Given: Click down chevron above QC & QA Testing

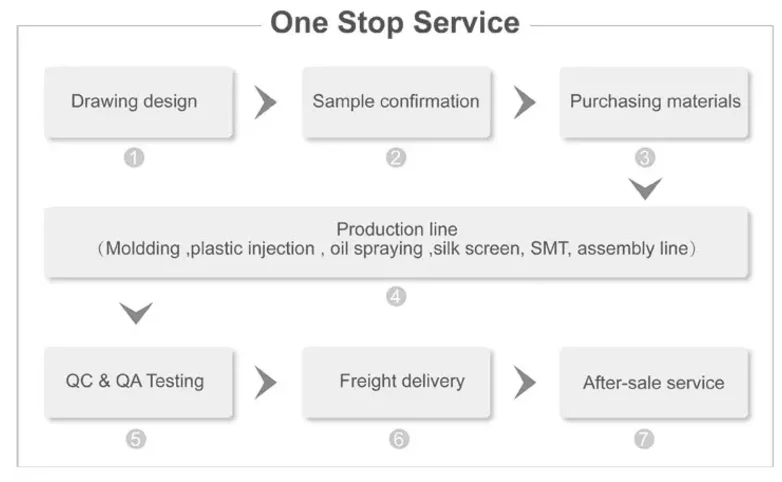Looking at the screenshot, I should [135, 314].
